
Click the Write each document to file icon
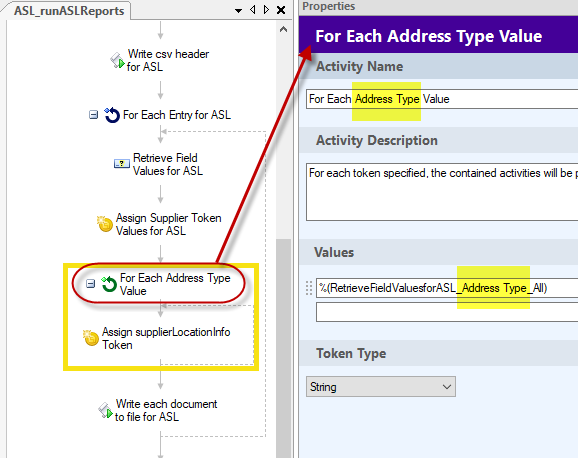[105, 410]
